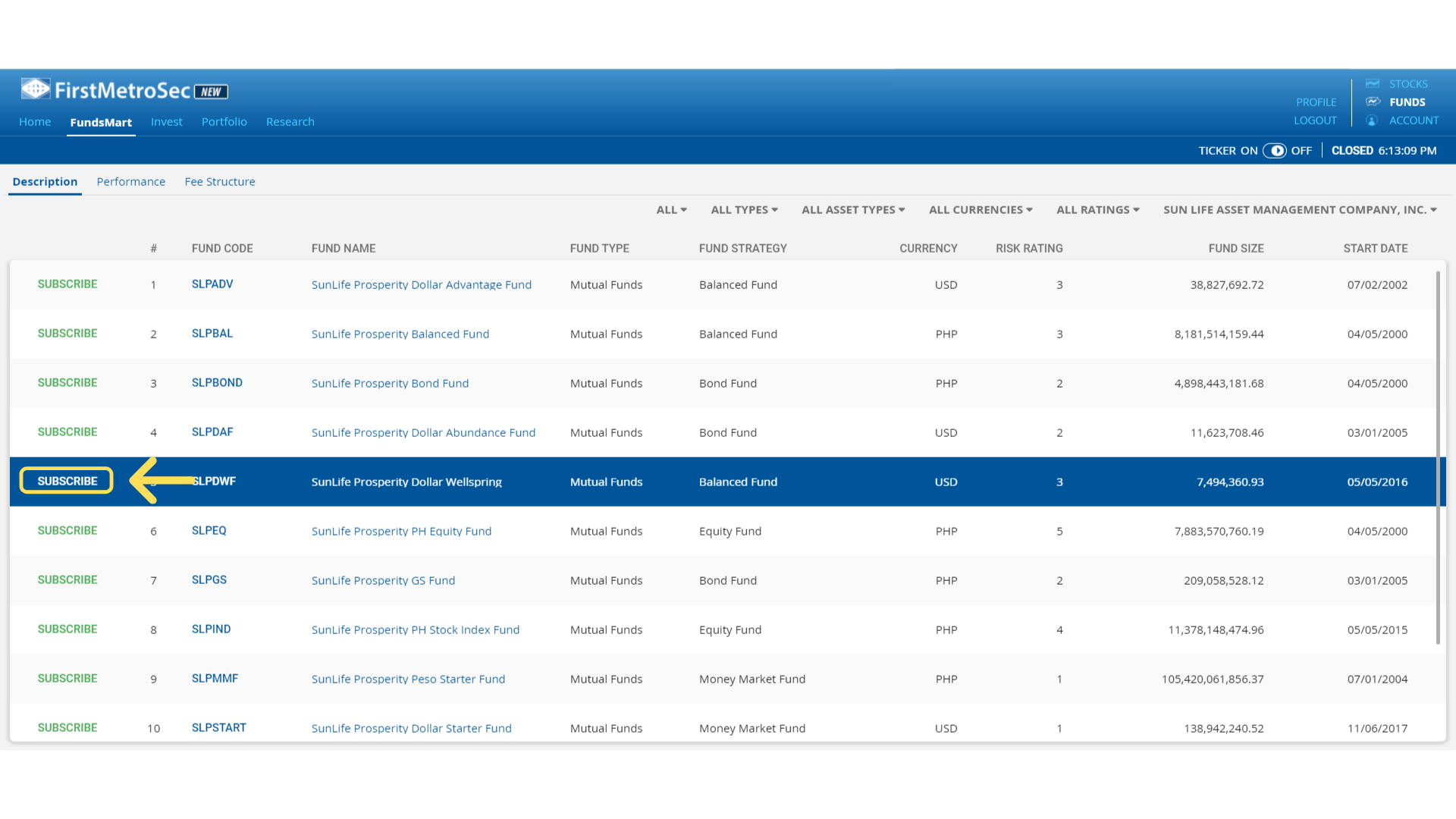Click the SLPIND fund code

211,629
